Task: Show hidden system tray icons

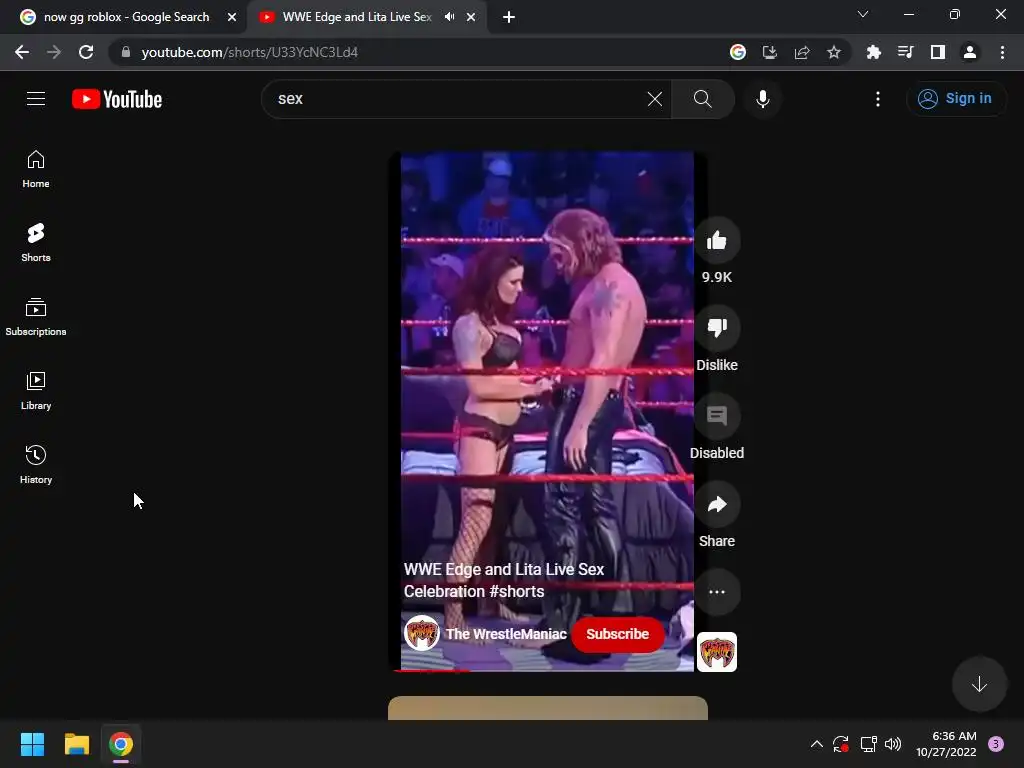Action: point(816,744)
